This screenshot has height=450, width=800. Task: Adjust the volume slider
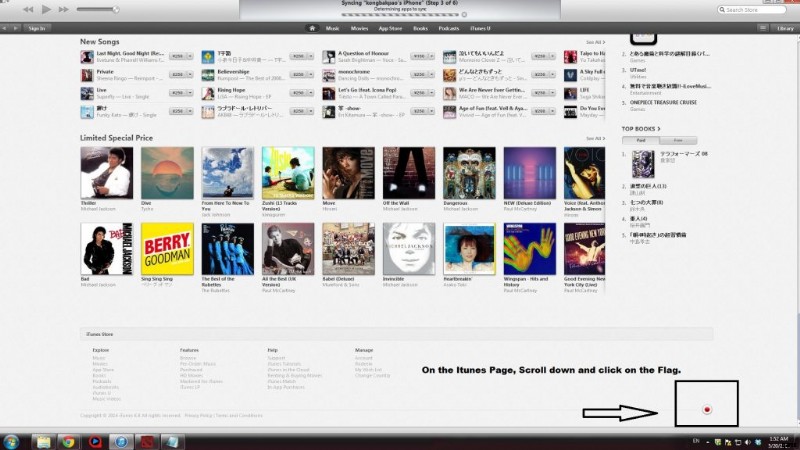coord(97,9)
